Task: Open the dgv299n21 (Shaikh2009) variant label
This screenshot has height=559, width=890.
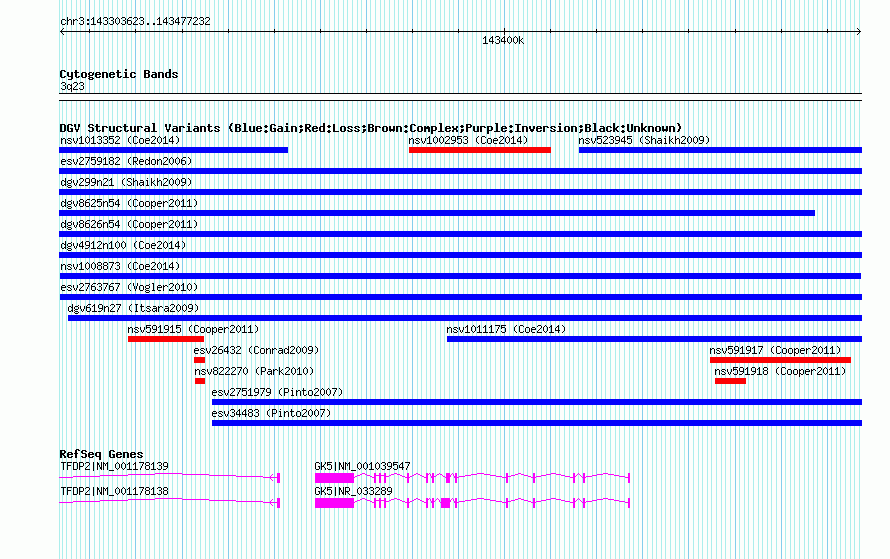Action: (126, 182)
